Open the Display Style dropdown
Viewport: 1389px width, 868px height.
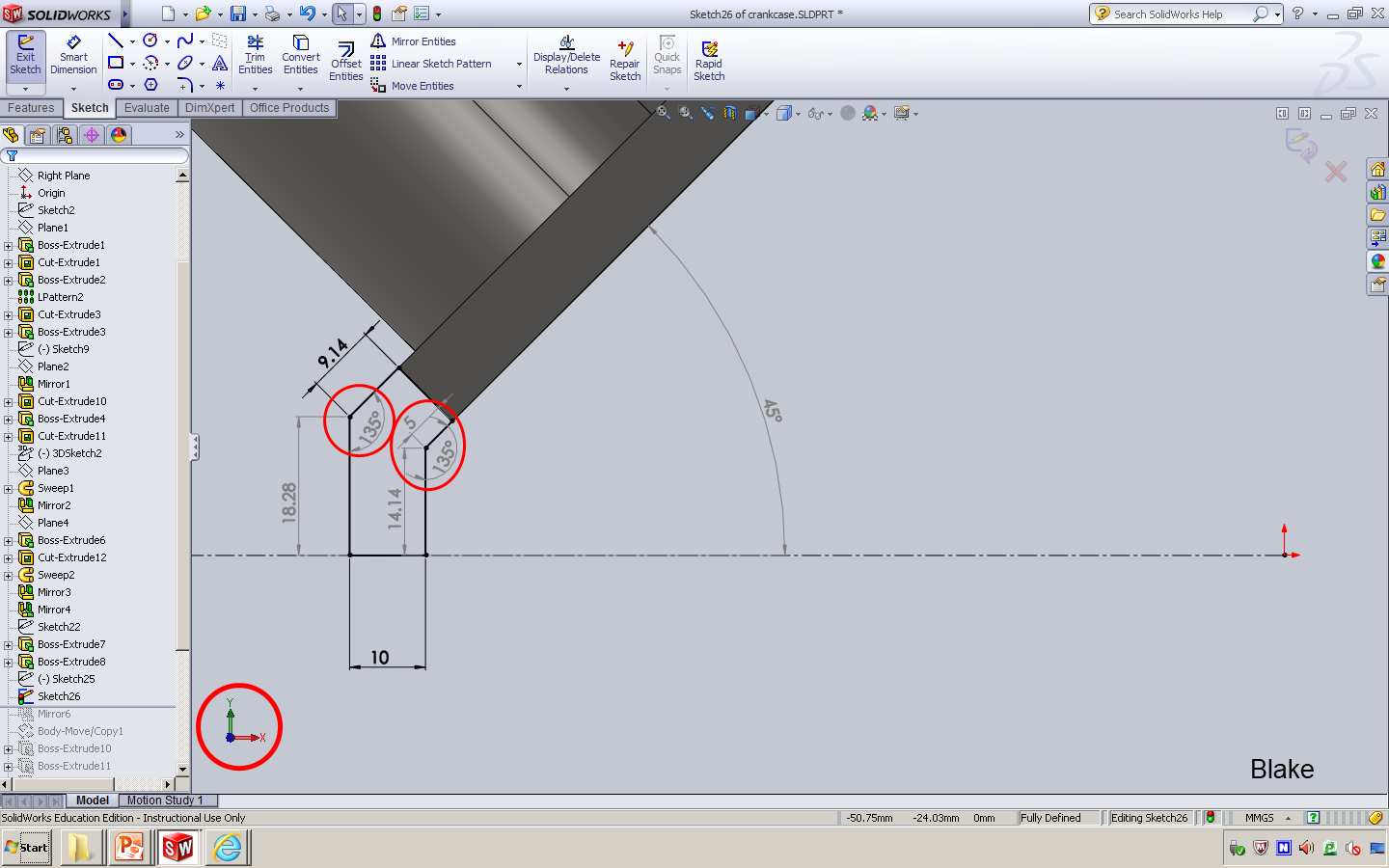click(x=798, y=114)
